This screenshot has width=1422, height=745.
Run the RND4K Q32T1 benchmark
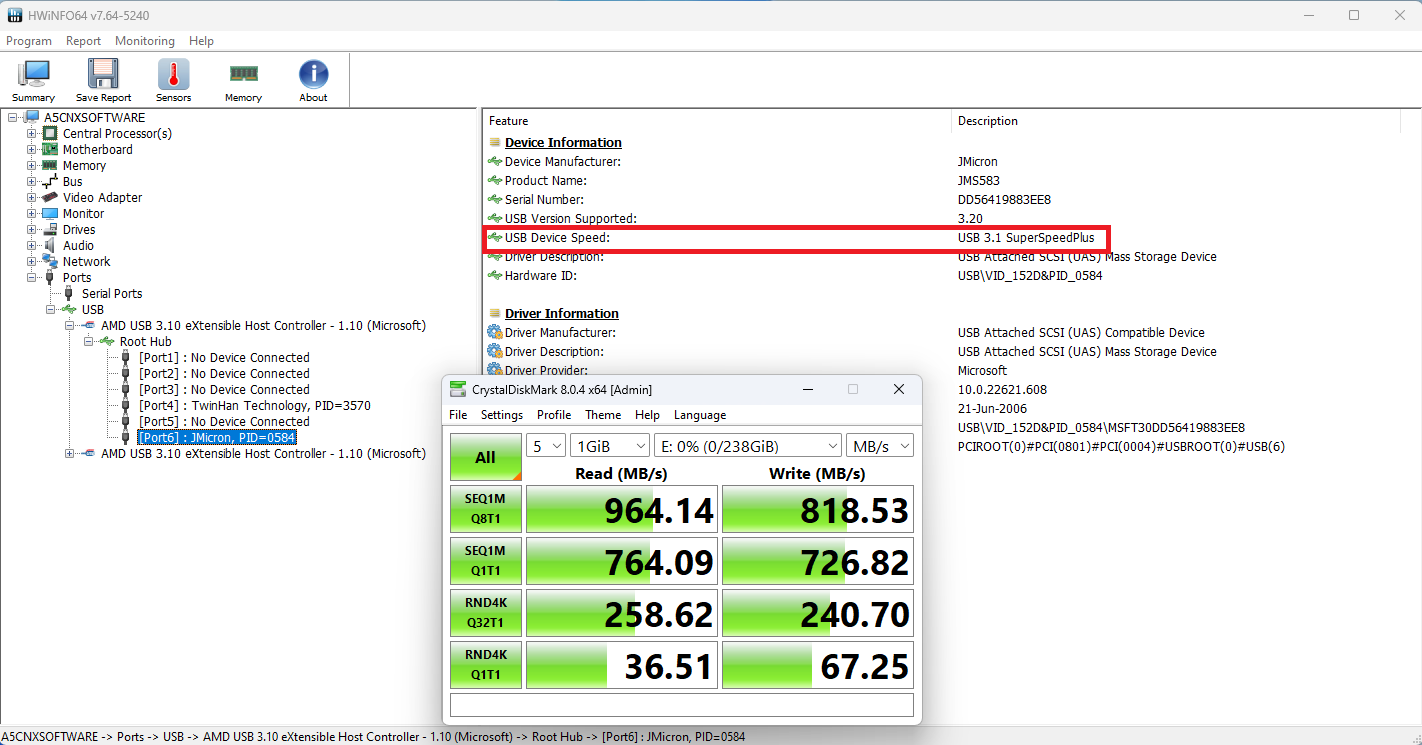click(x=485, y=613)
